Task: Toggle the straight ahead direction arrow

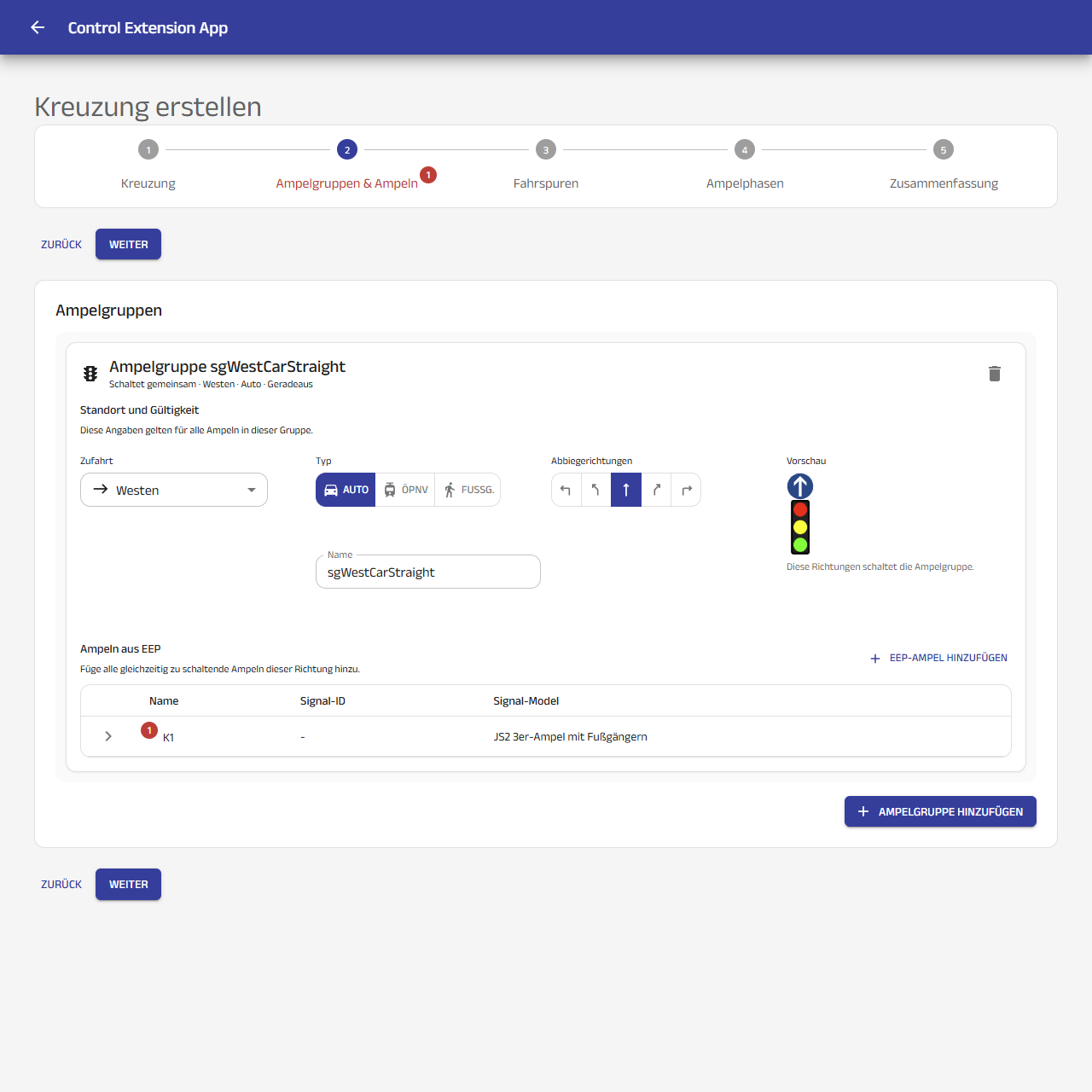Action: click(626, 490)
